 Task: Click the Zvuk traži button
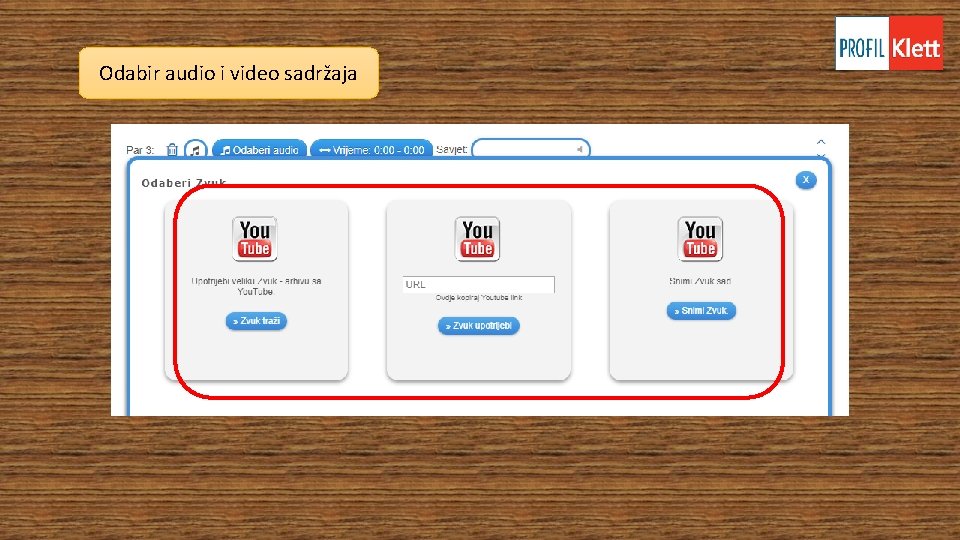pyautogui.click(x=256, y=321)
